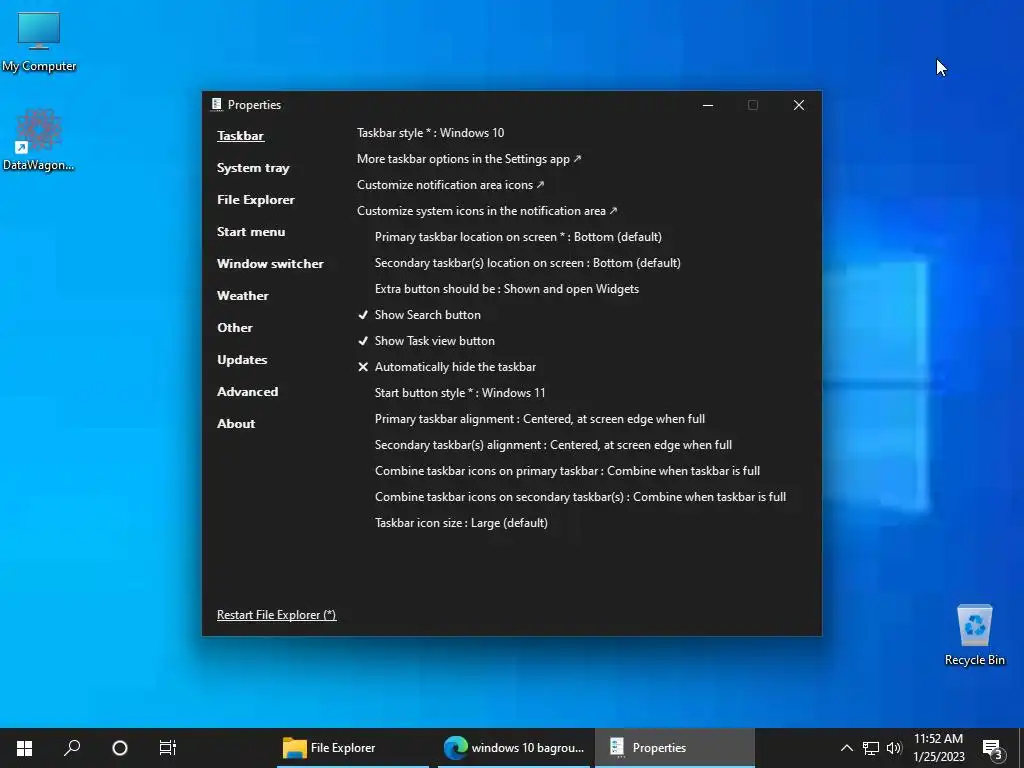Screen dimensions: 1024x768
Task: Open the Windows Start button
Action: 24,748
